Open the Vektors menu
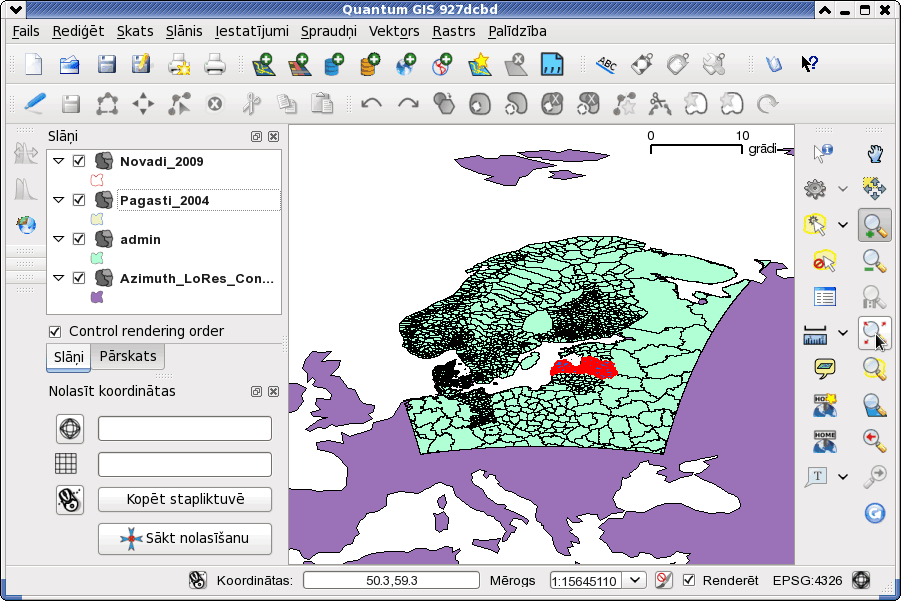The height and width of the screenshot is (601, 901). (x=394, y=31)
